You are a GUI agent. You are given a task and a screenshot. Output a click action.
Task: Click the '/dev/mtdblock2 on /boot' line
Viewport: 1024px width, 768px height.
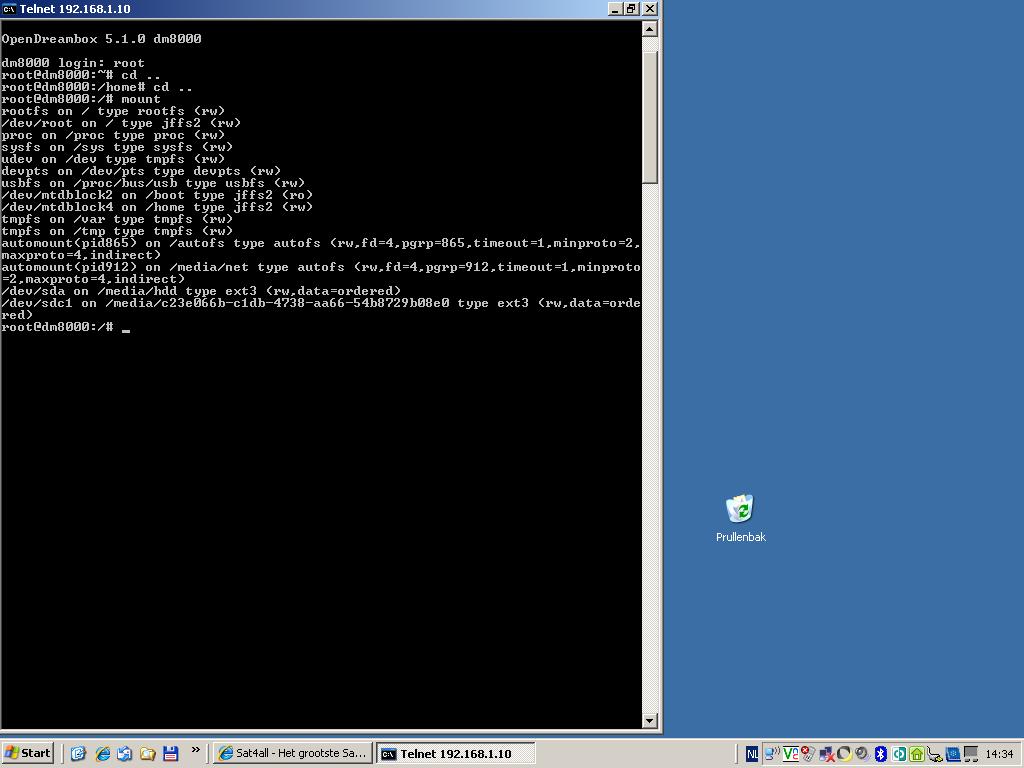157,195
